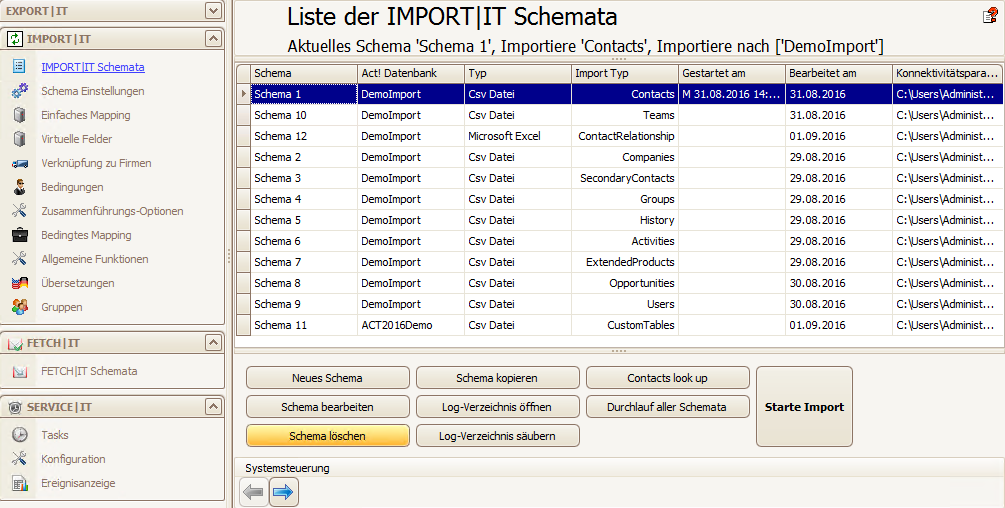Sort by the Bearbeitet am column header

(x=839, y=73)
